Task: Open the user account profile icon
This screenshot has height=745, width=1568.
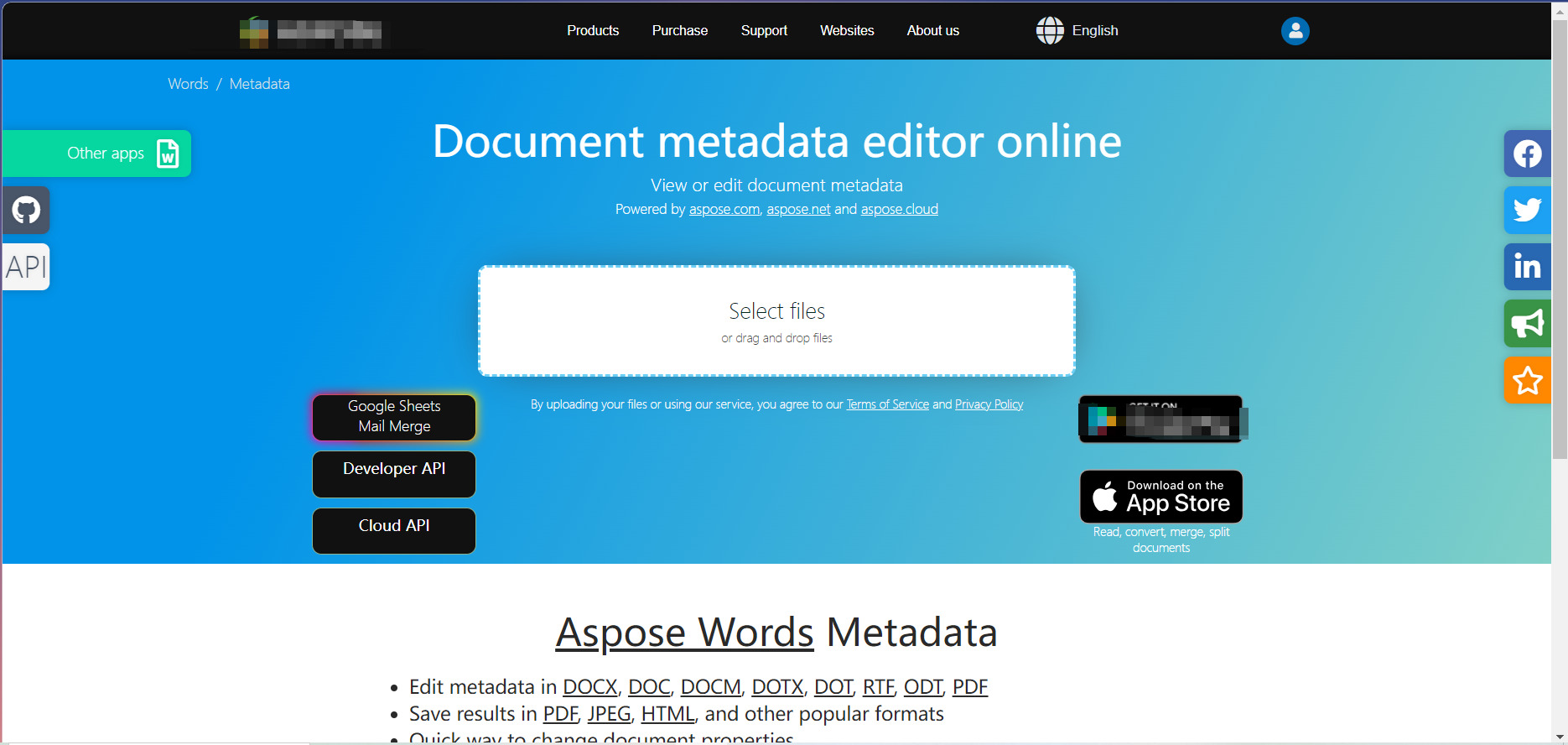Action: click(1295, 31)
